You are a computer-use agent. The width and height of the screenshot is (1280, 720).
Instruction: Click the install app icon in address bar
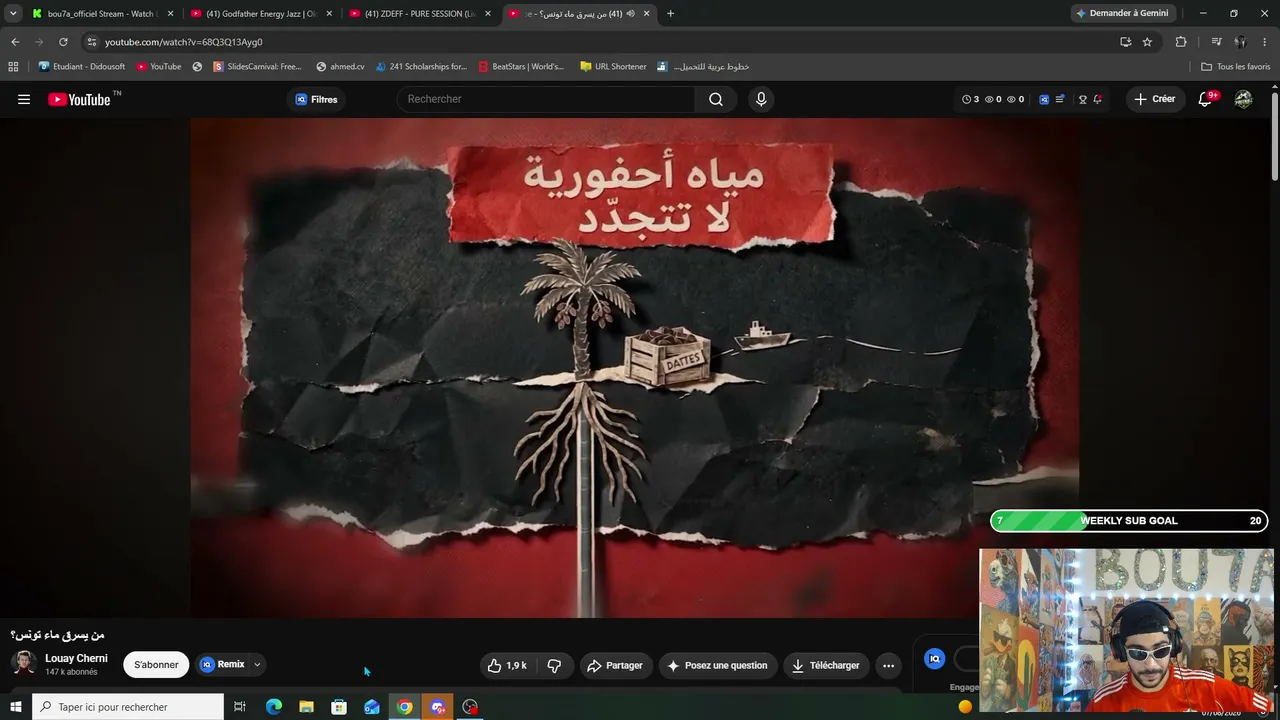click(x=1126, y=42)
